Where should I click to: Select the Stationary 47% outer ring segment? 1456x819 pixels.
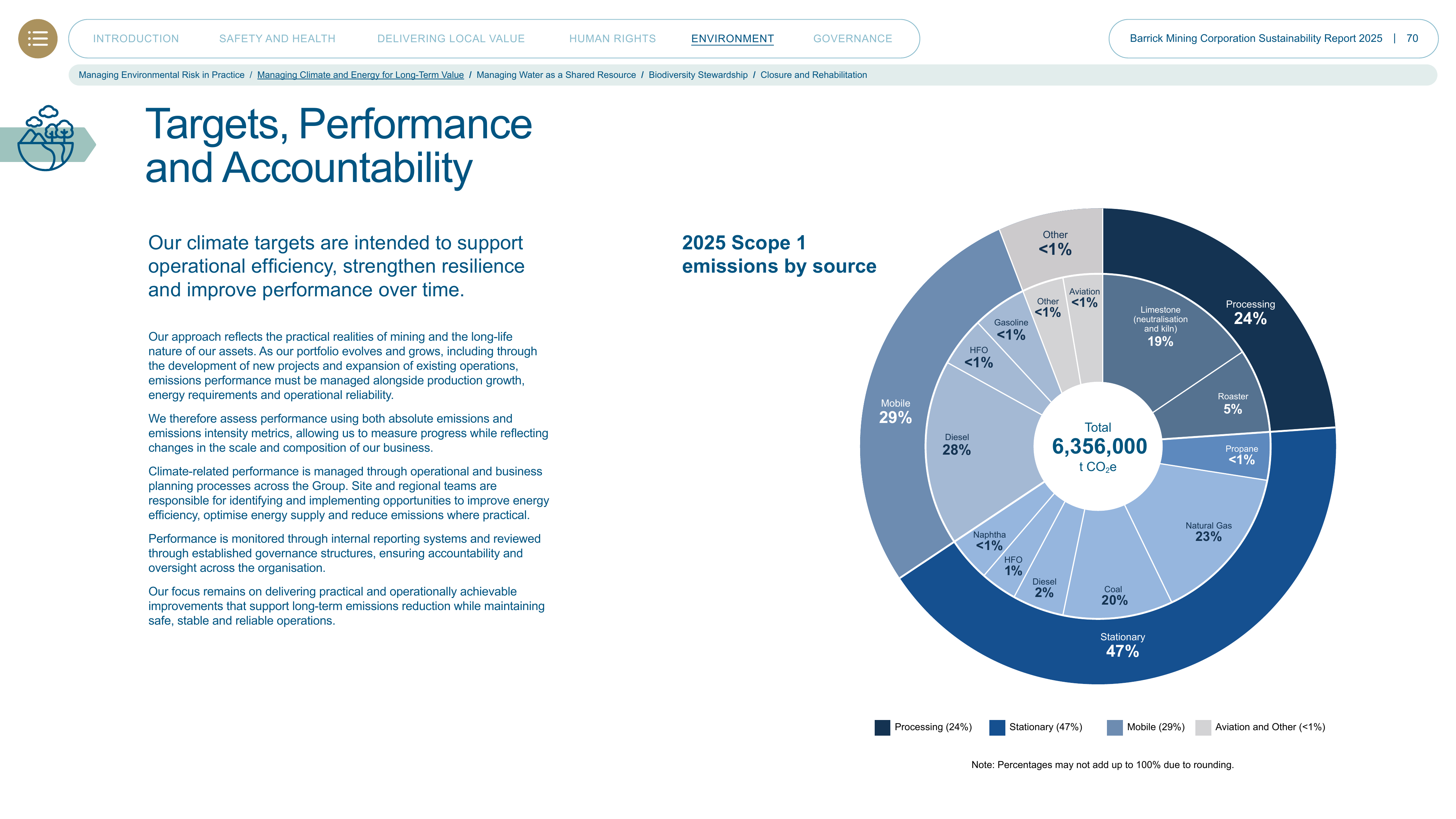point(1122,645)
